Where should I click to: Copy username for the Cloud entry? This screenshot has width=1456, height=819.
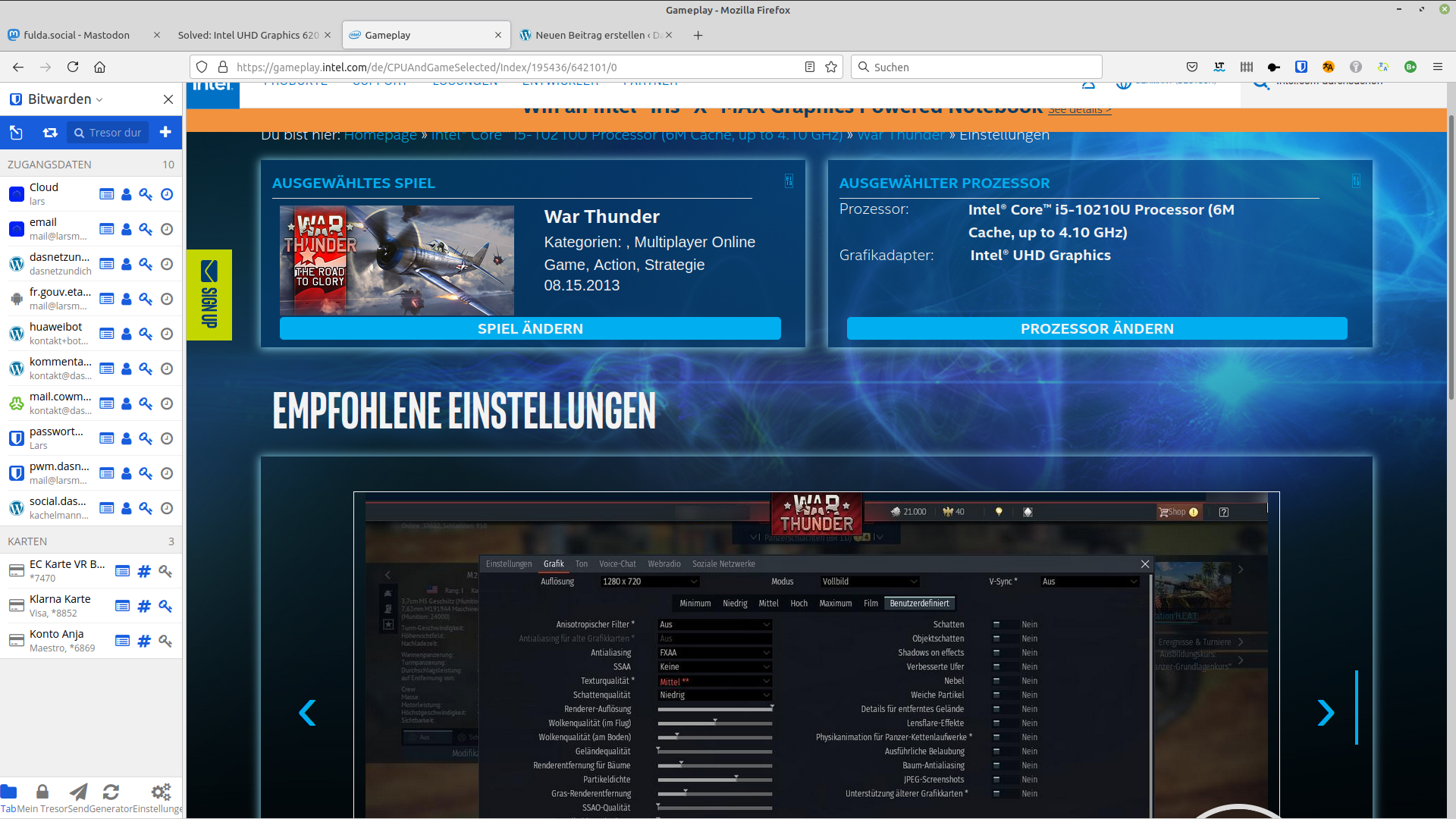(127, 194)
